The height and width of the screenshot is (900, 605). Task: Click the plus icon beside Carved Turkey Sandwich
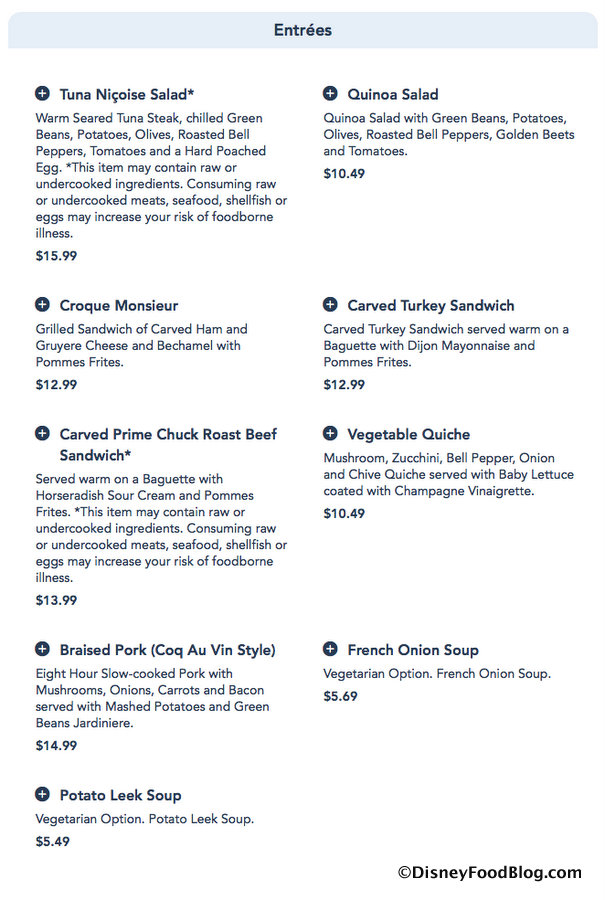(330, 305)
